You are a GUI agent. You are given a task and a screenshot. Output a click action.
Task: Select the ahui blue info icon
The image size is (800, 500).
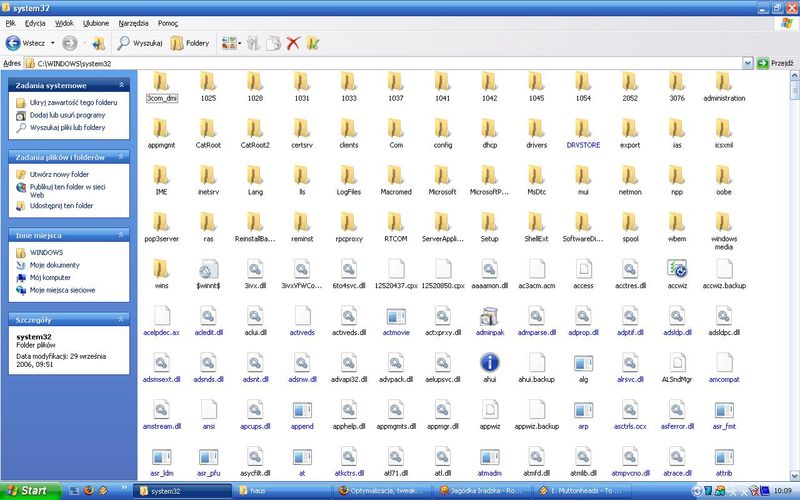tap(489, 363)
